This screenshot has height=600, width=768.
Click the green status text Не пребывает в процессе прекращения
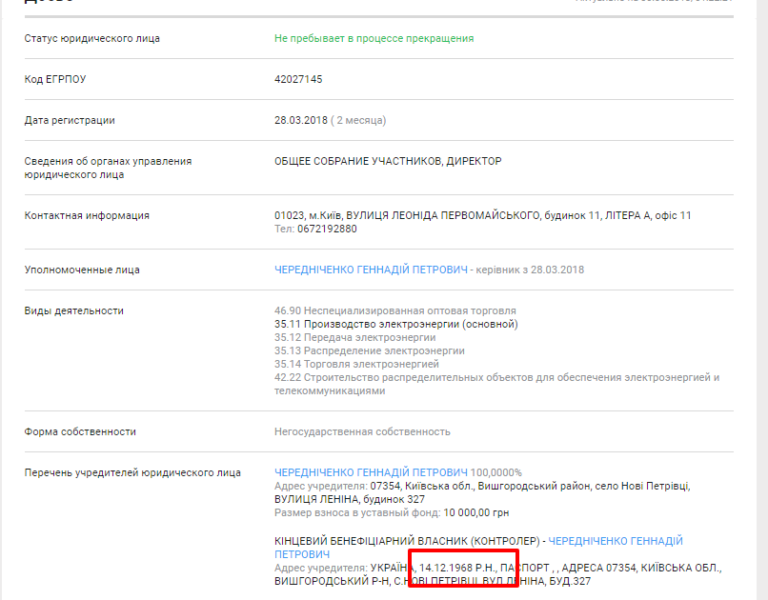(x=374, y=38)
